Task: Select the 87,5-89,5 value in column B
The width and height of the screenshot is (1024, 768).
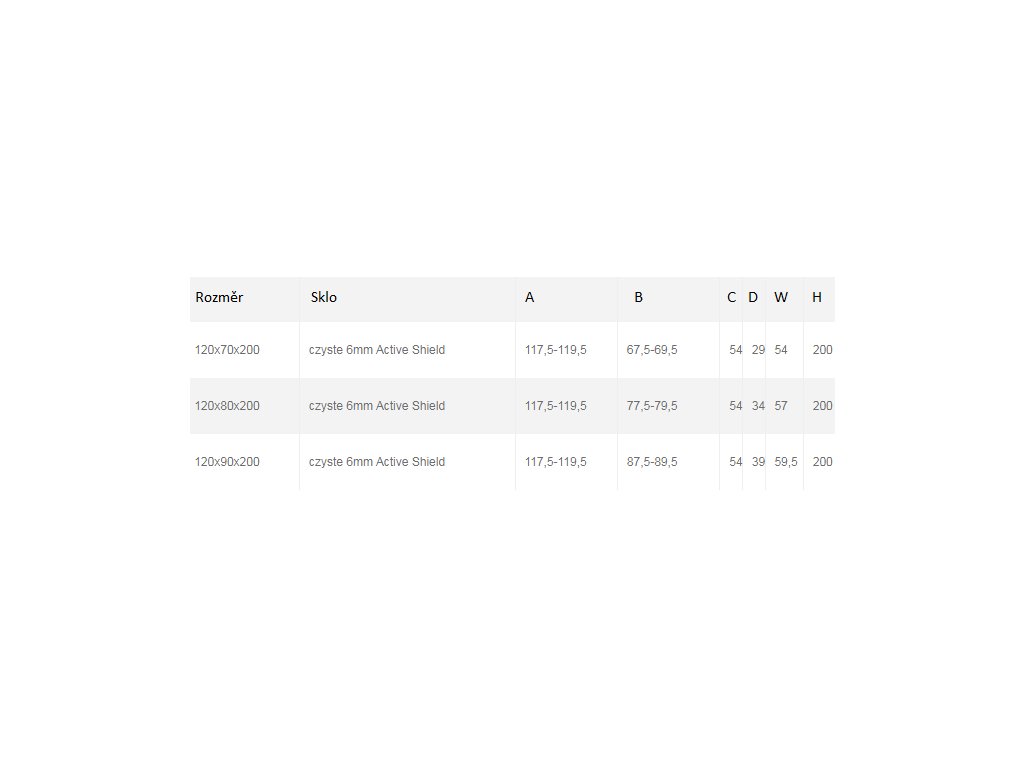Action: (x=652, y=462)
